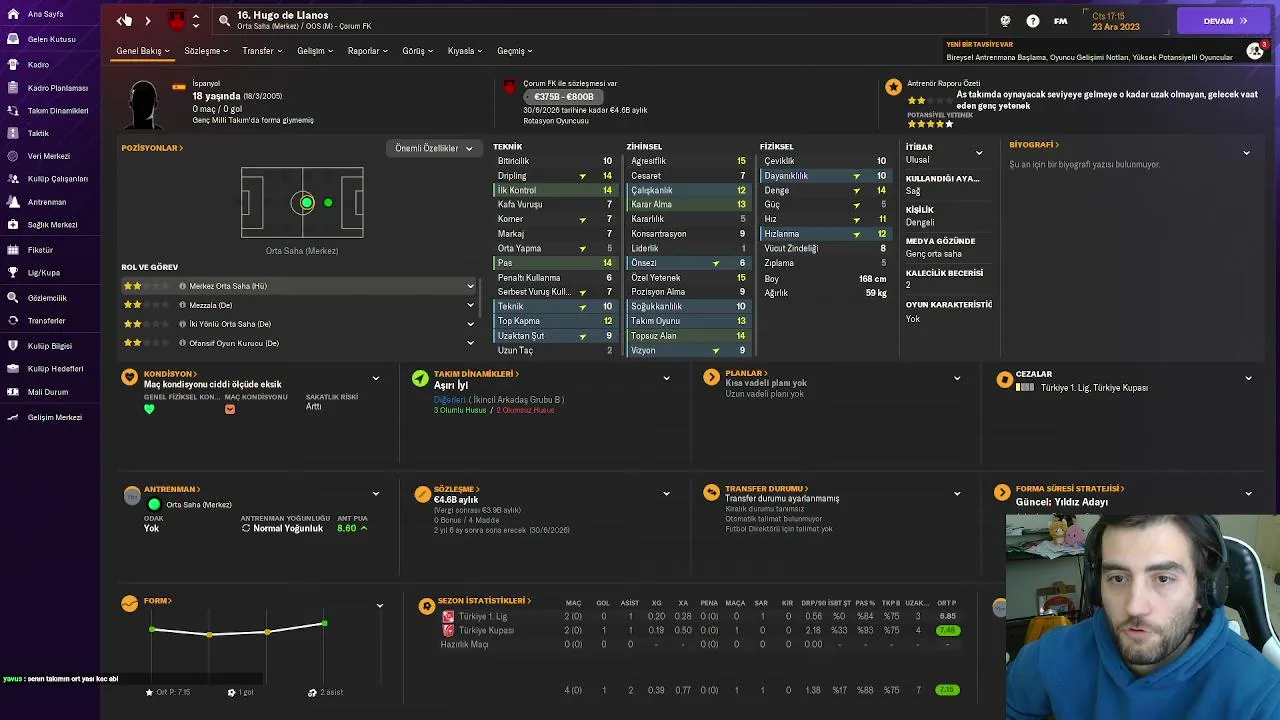Expand Mezzala (De) role row
This screenshot has width=1280, height=720.
[x=470, y=305]
